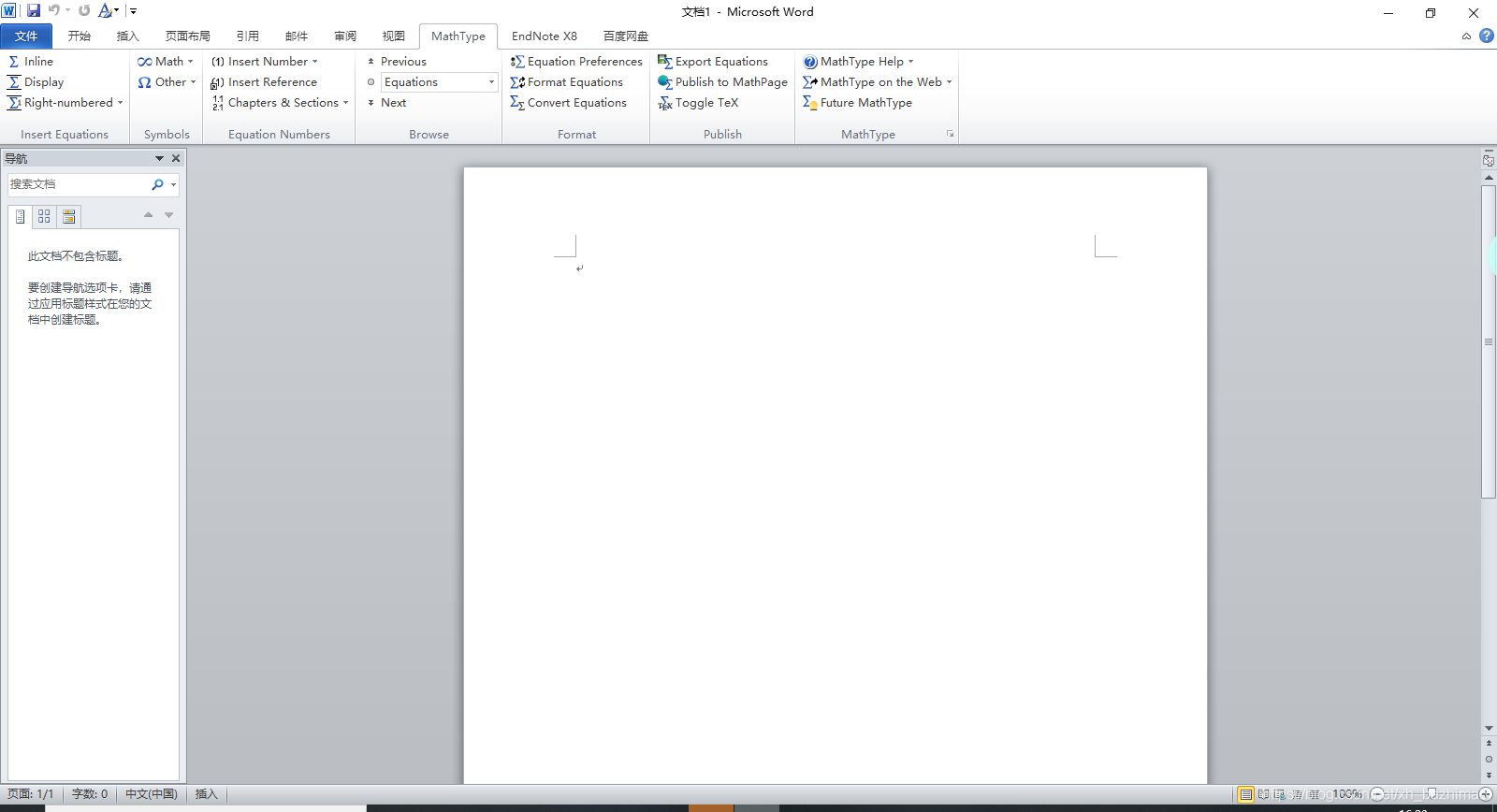Minimize the ribbon with the caret icon

[x=1466, y=36]
